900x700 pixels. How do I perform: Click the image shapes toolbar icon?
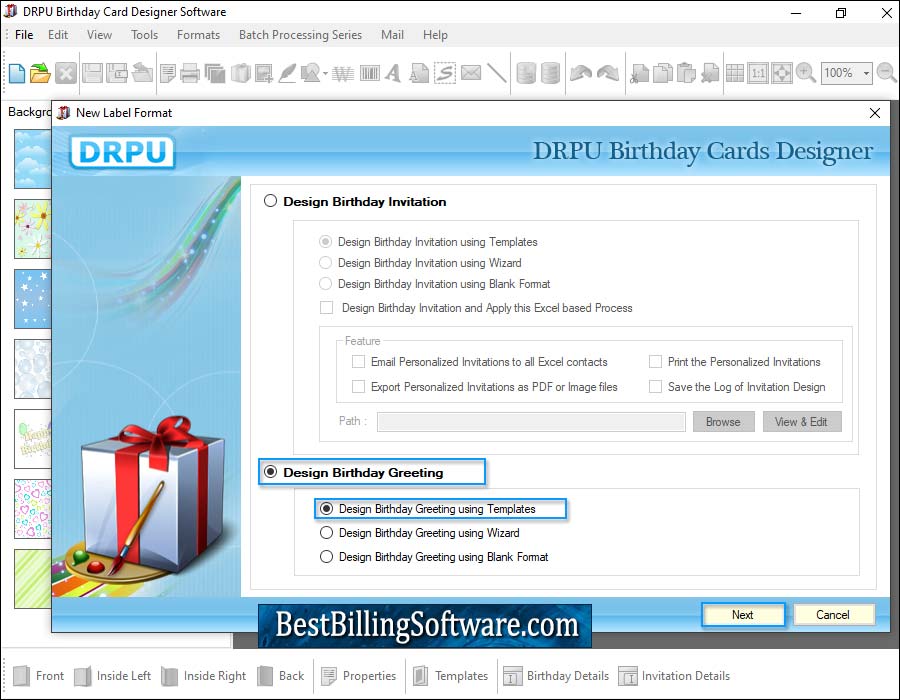click(310, 73)
